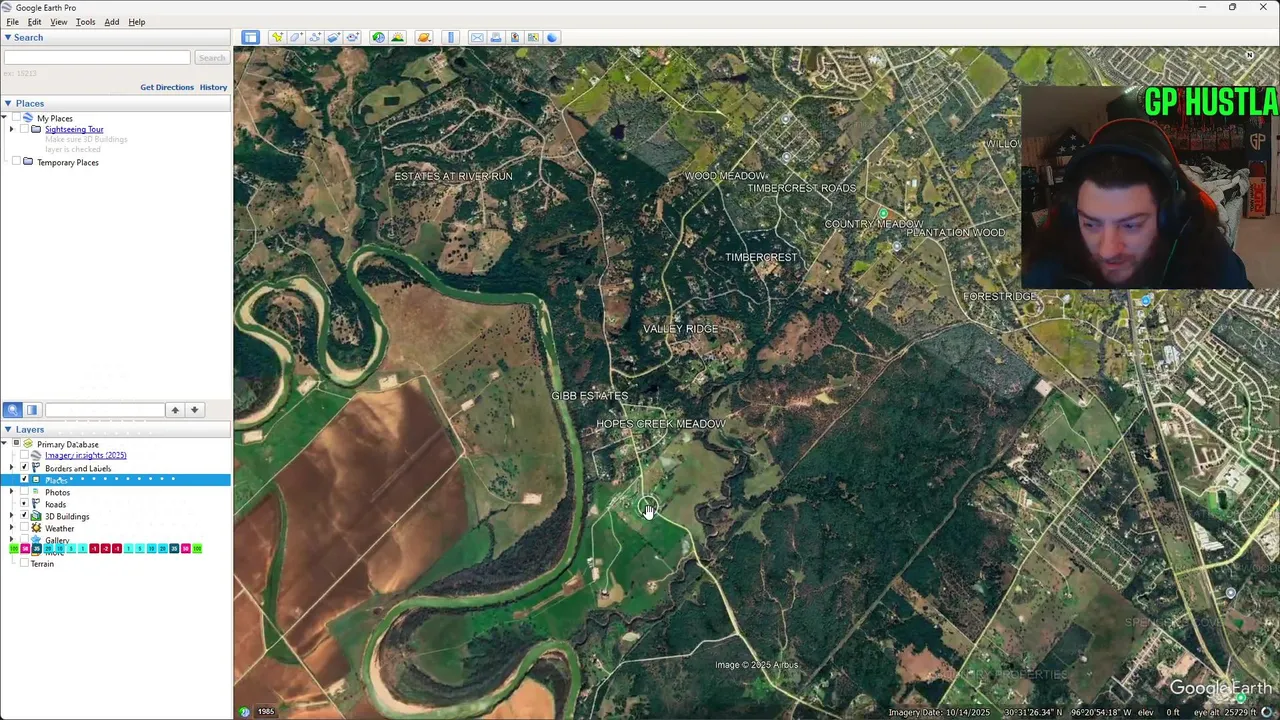Expand the 3D Buildings layer node
This screenshot has height=720, width=1280.
click(x=12, y=516)
